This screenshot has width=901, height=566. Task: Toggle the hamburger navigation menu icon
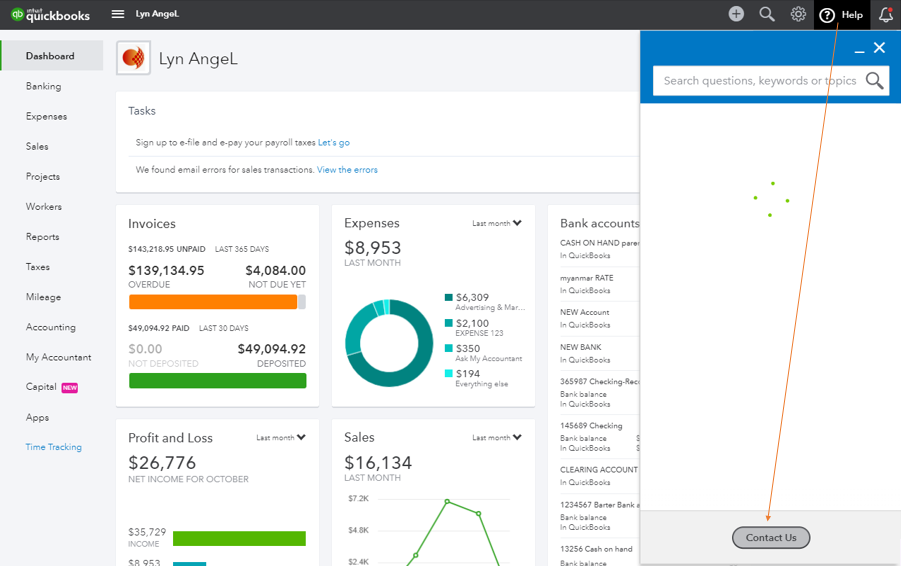(118, 14)
